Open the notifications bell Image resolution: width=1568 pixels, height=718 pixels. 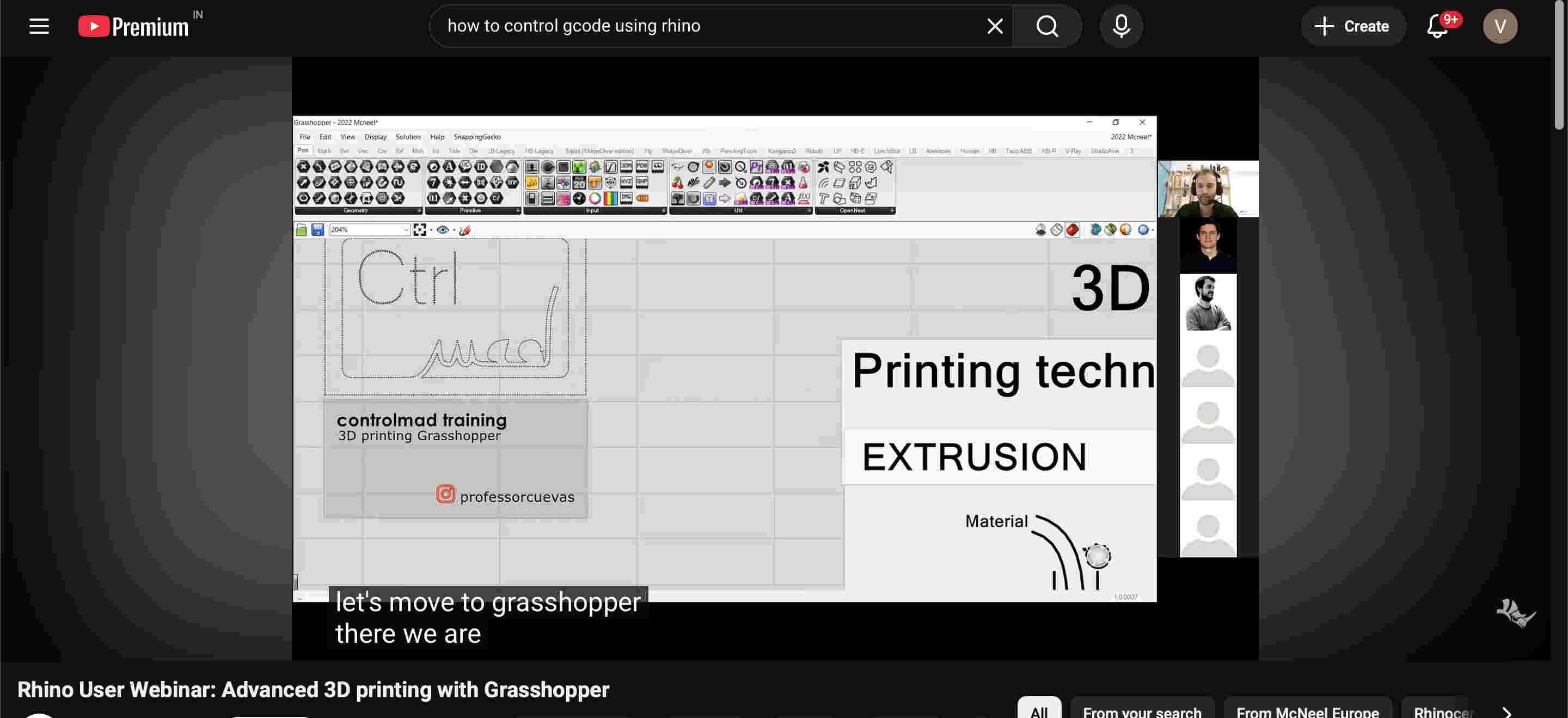pos(1437,26)
